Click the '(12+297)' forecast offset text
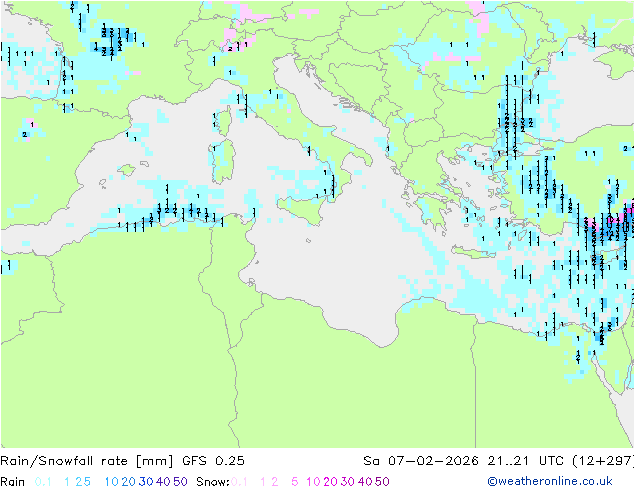The width and height of the screenshot is (634, 490). tap(604, 461)
